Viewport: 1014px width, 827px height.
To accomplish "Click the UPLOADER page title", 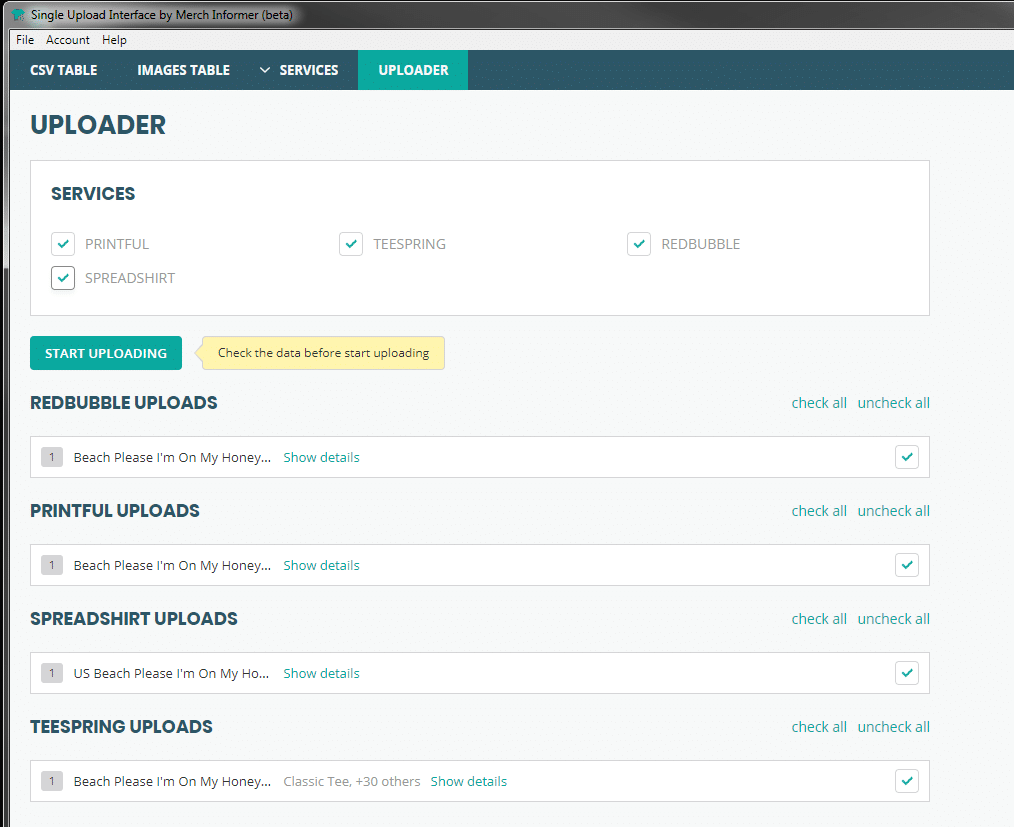I will 98,125.
